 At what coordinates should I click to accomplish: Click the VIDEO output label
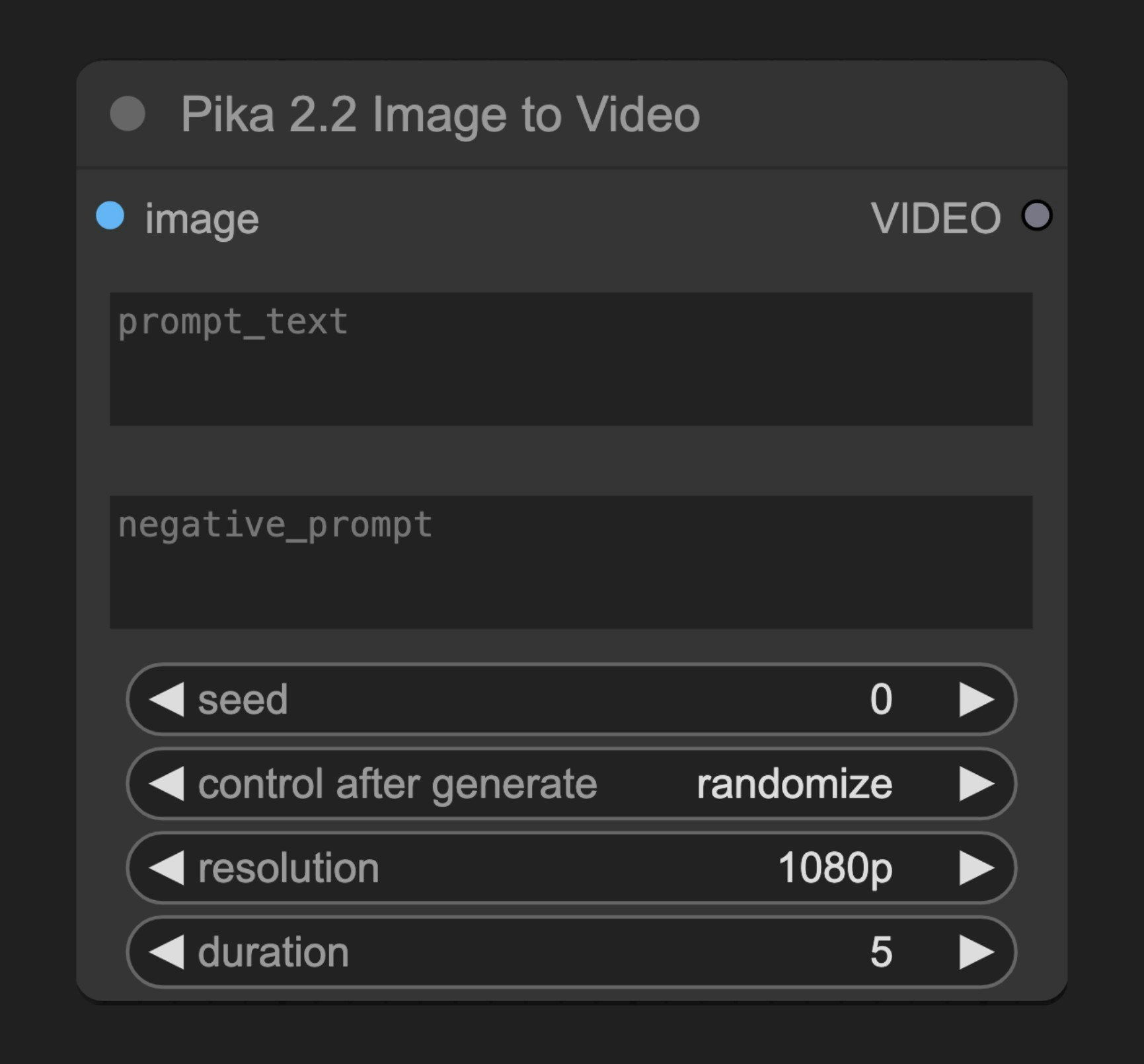point(936,218)
